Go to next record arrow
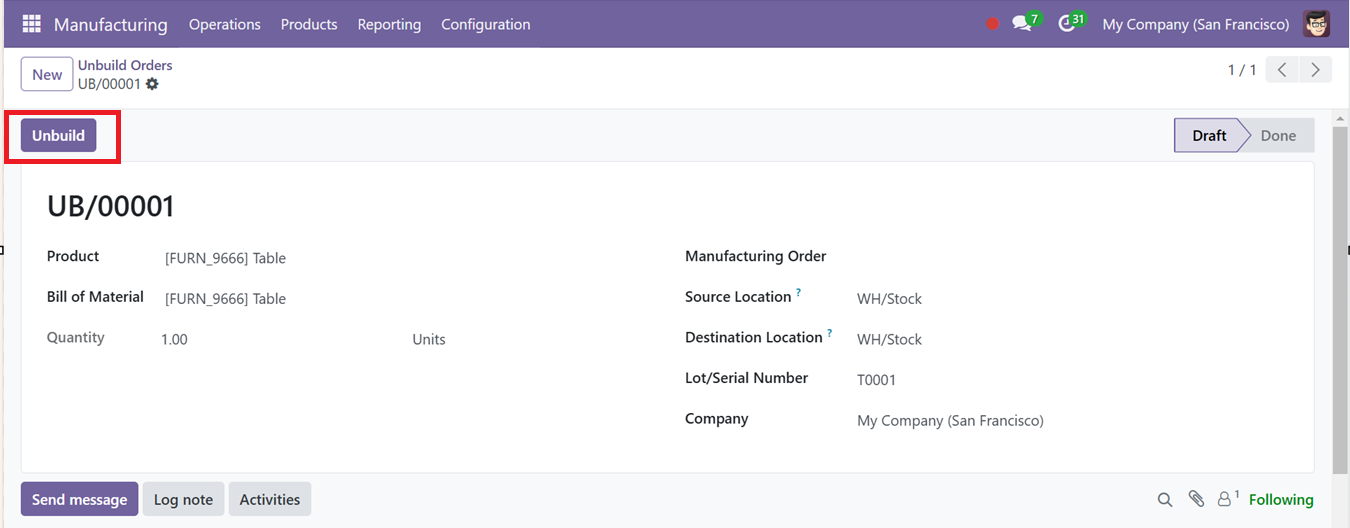 (x=1315, y=70)
